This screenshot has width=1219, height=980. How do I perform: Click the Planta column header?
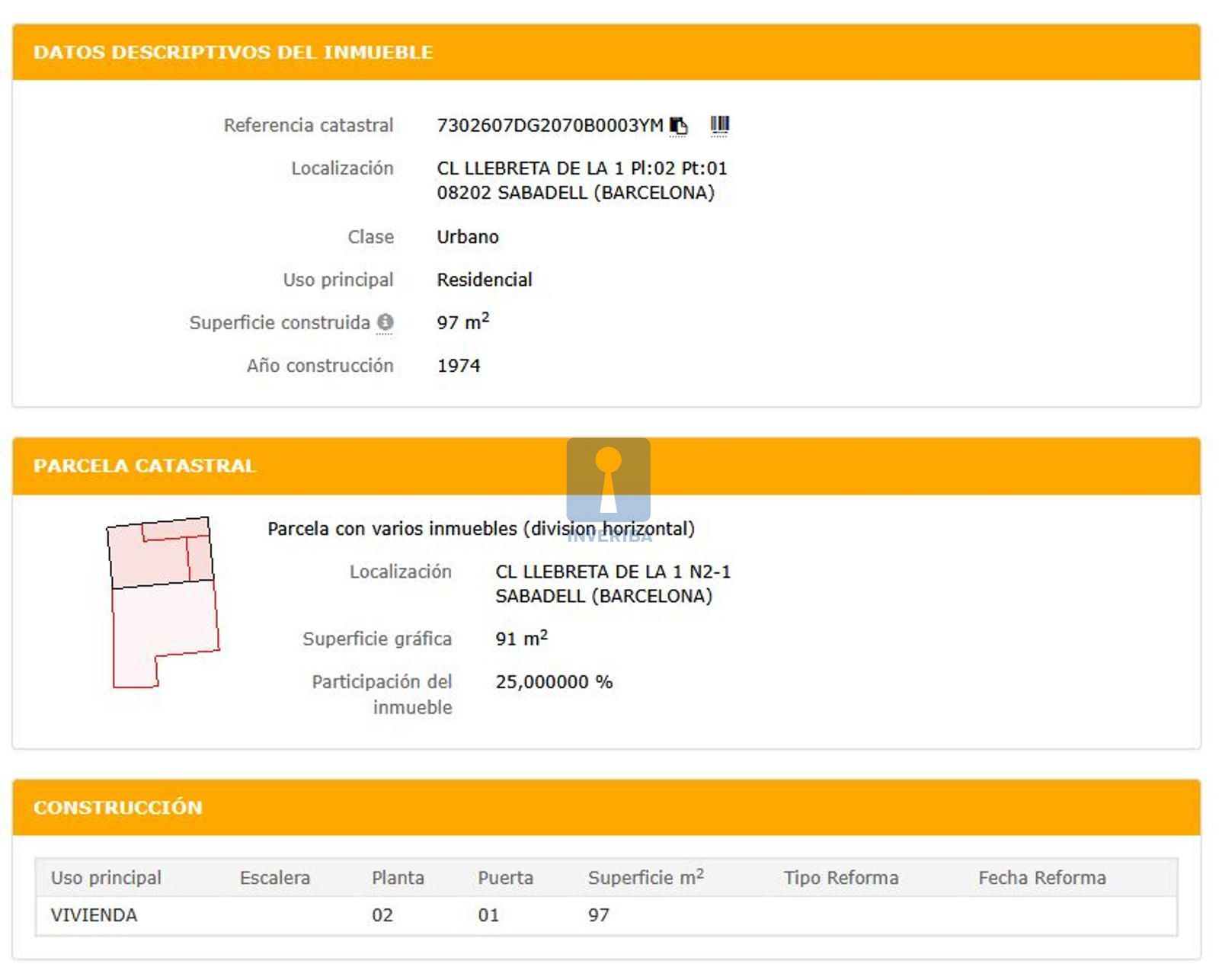[398, 878]
